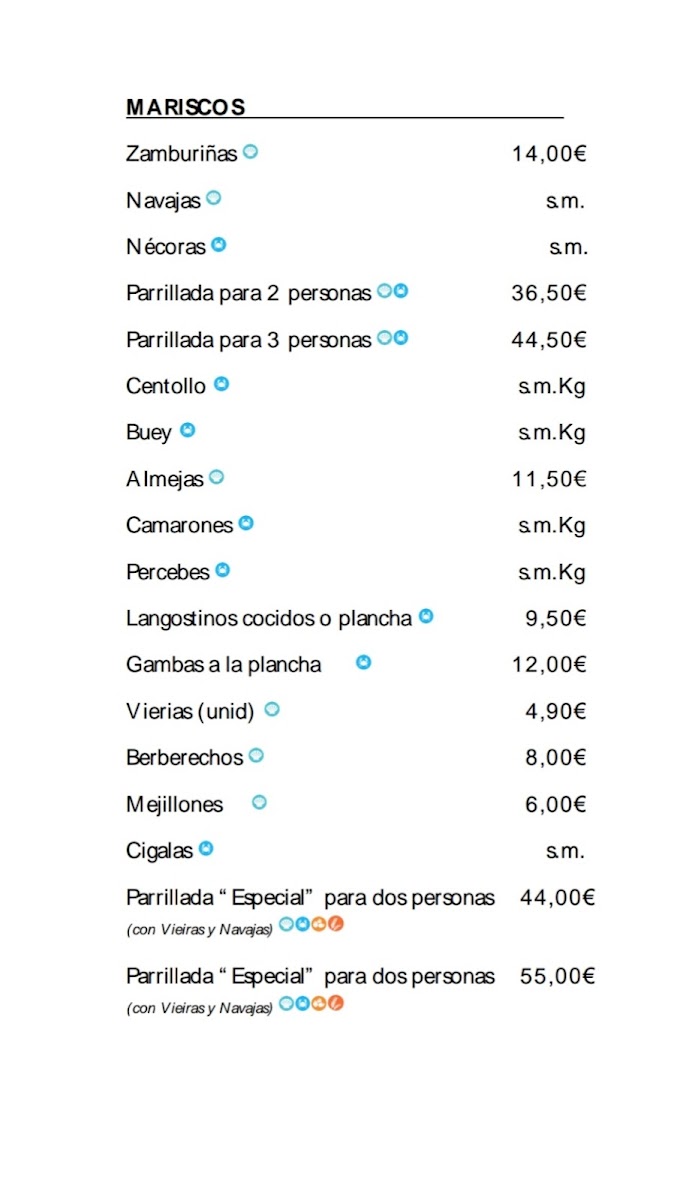Click the allergen icon next to Mejillones
Image resolution: width=698 pixels, height=1200 pixels.
pyautogui.click(x=259, y=802)
